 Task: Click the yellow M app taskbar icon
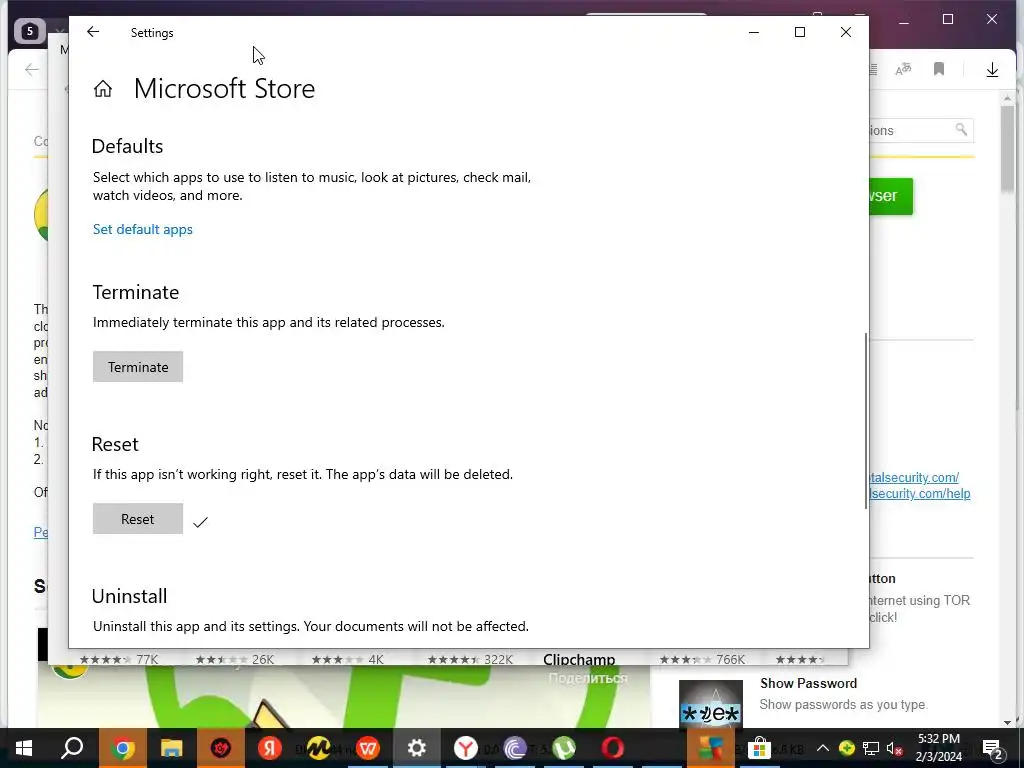coord(318,748)
